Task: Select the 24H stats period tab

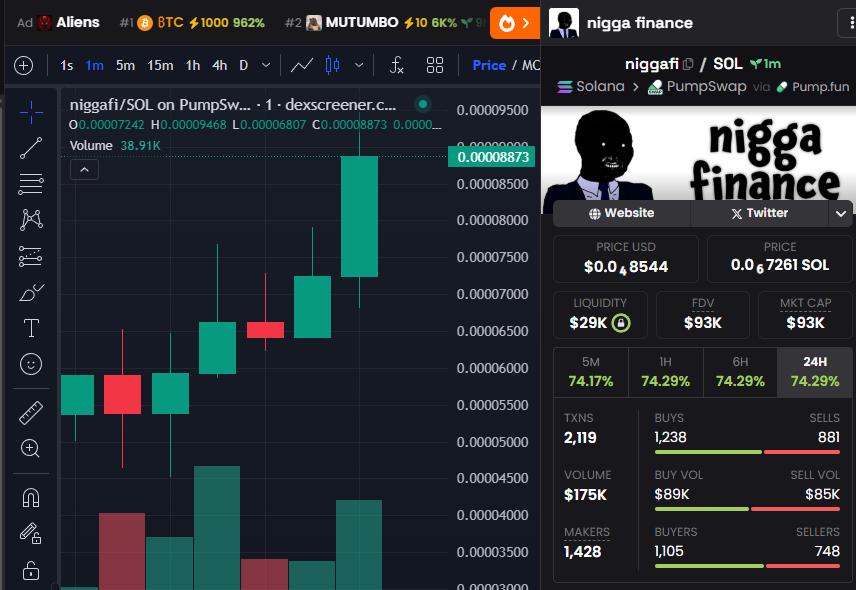Action: (815, 372)
